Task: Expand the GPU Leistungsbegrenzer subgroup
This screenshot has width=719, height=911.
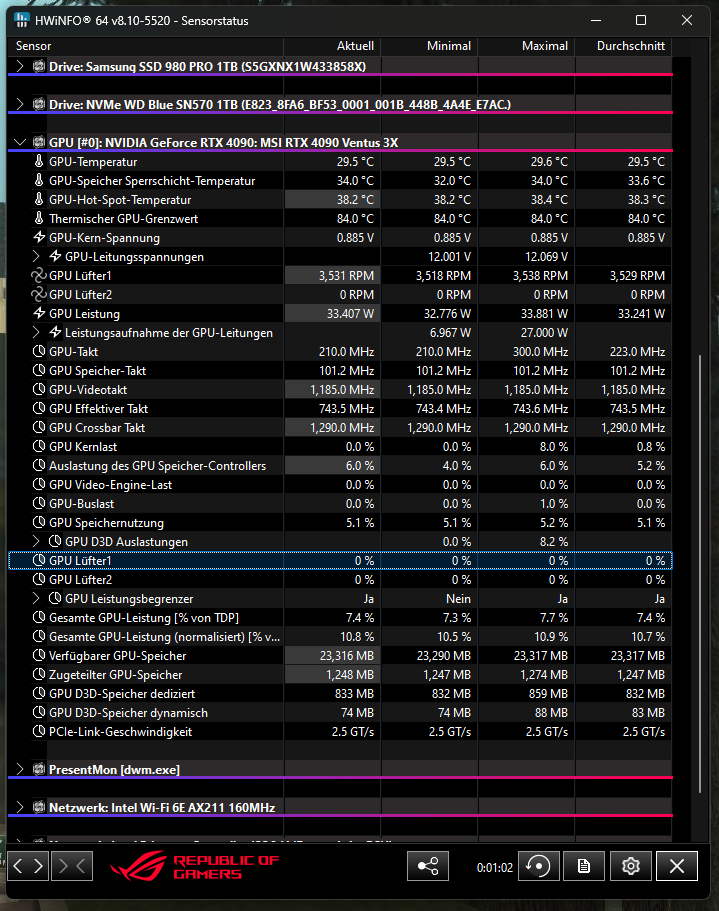Action: 36,598
